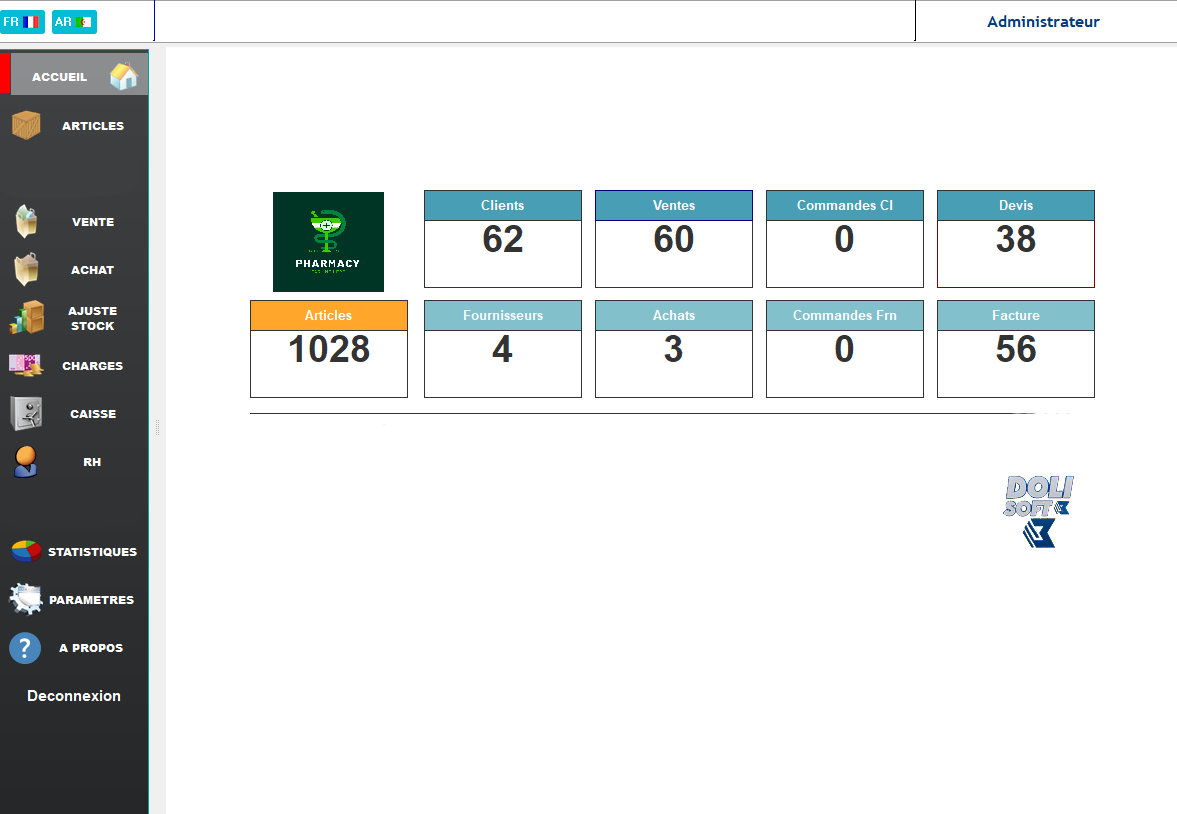Open Ajuste Stock boxes icon
Image resolution: width=1177 pixels, height=814 pixels.
point(27,318)
